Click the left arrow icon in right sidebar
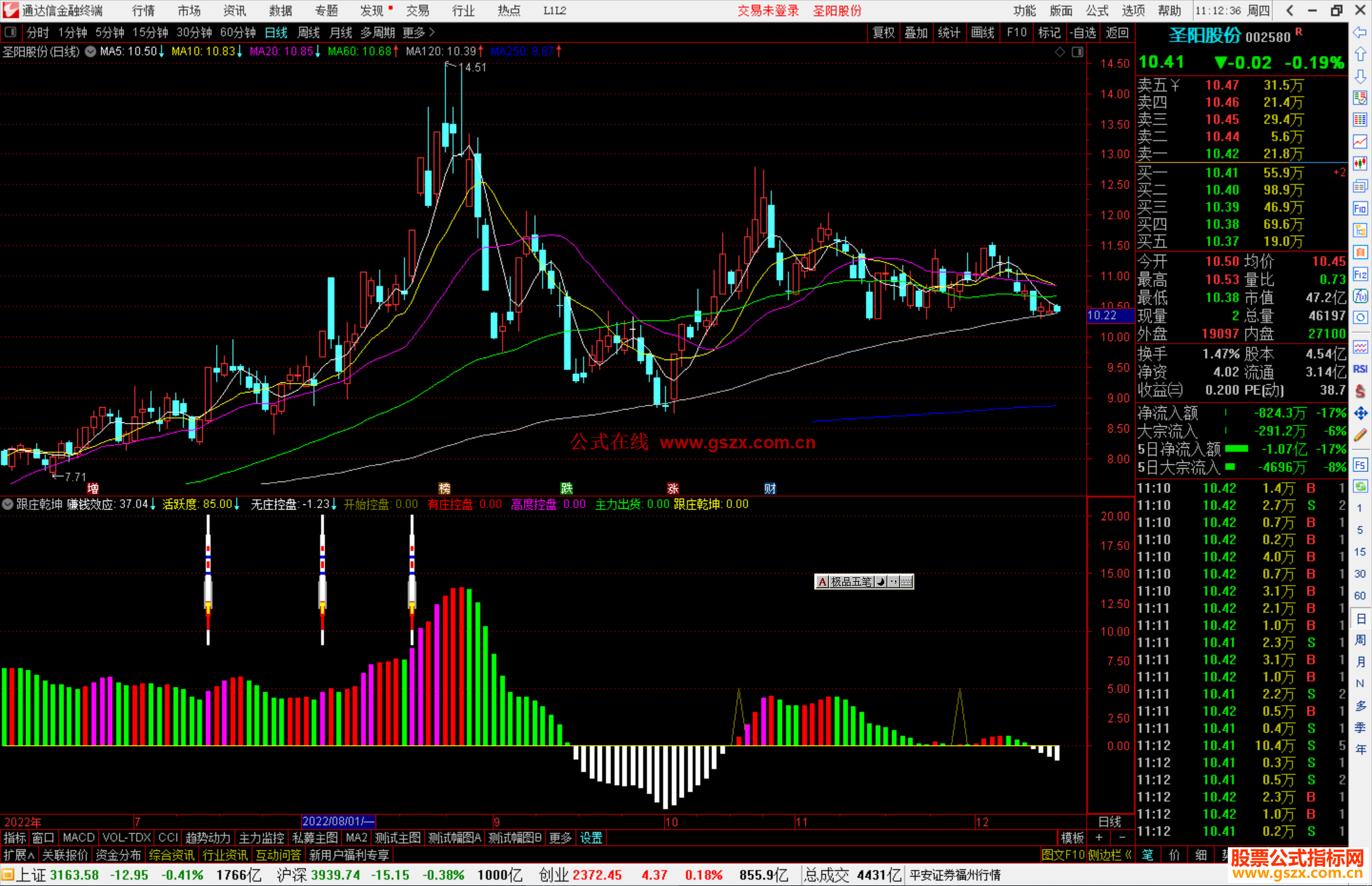Image resolution: width=1372 pixels, height=886 pixels. (x=1360, y=32)
